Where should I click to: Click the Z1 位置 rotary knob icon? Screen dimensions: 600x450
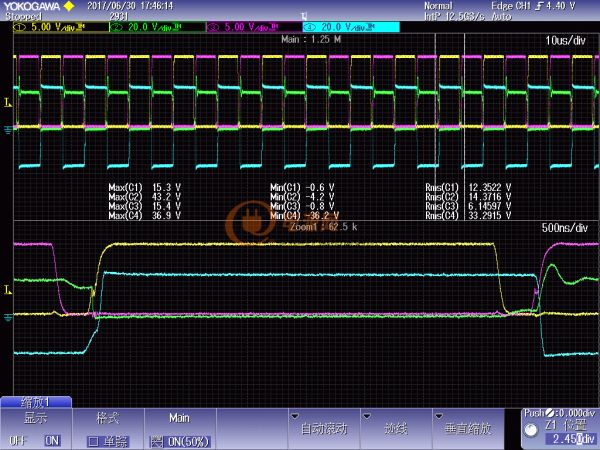pyautogui.click(x=531, y=430)
